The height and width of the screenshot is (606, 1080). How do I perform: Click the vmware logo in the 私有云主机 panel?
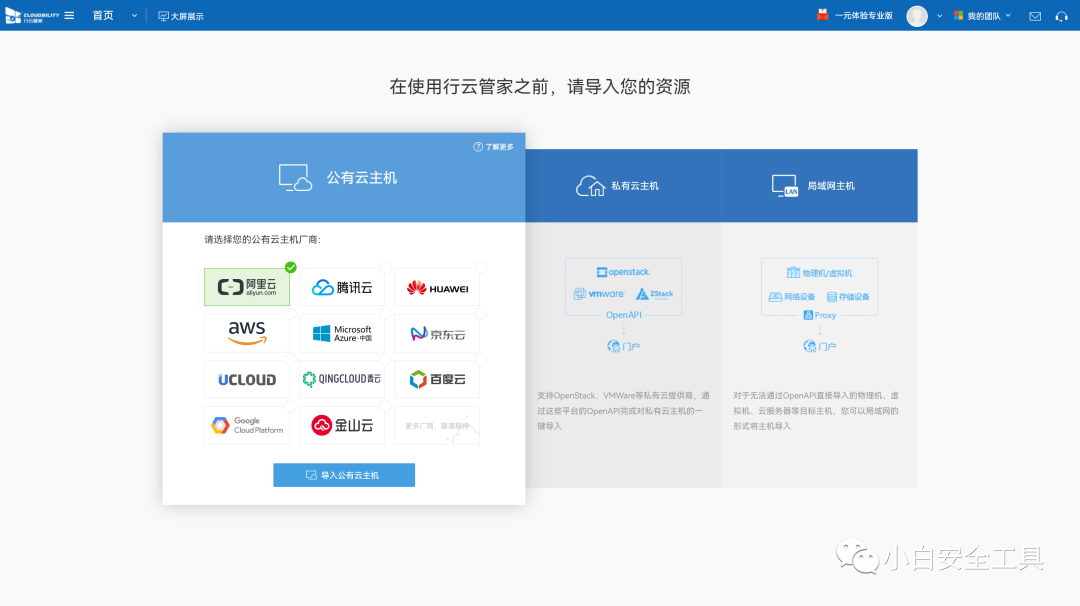(599, 294)
